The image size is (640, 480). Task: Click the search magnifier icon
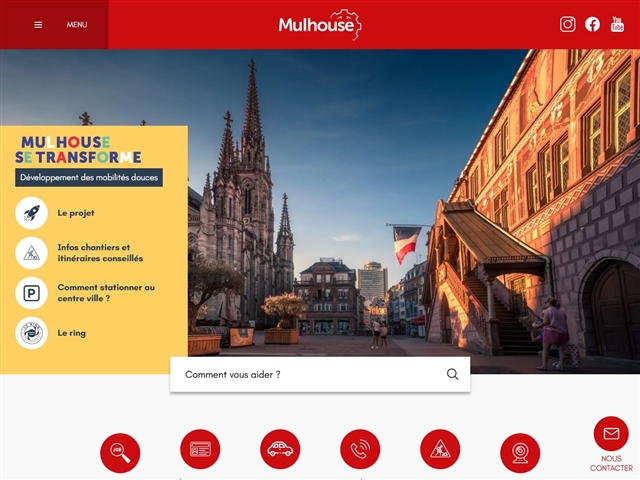point(452,374)
